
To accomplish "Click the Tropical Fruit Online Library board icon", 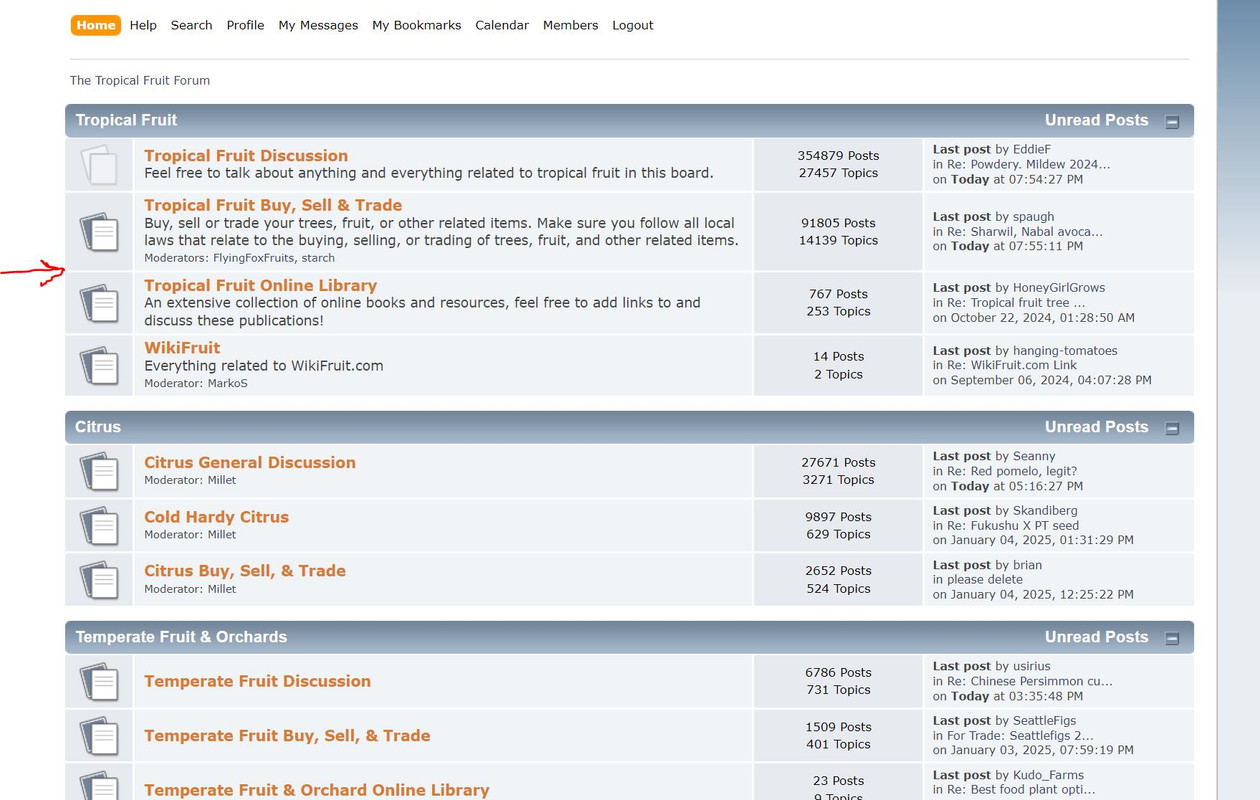I will [x=99, y=303].
